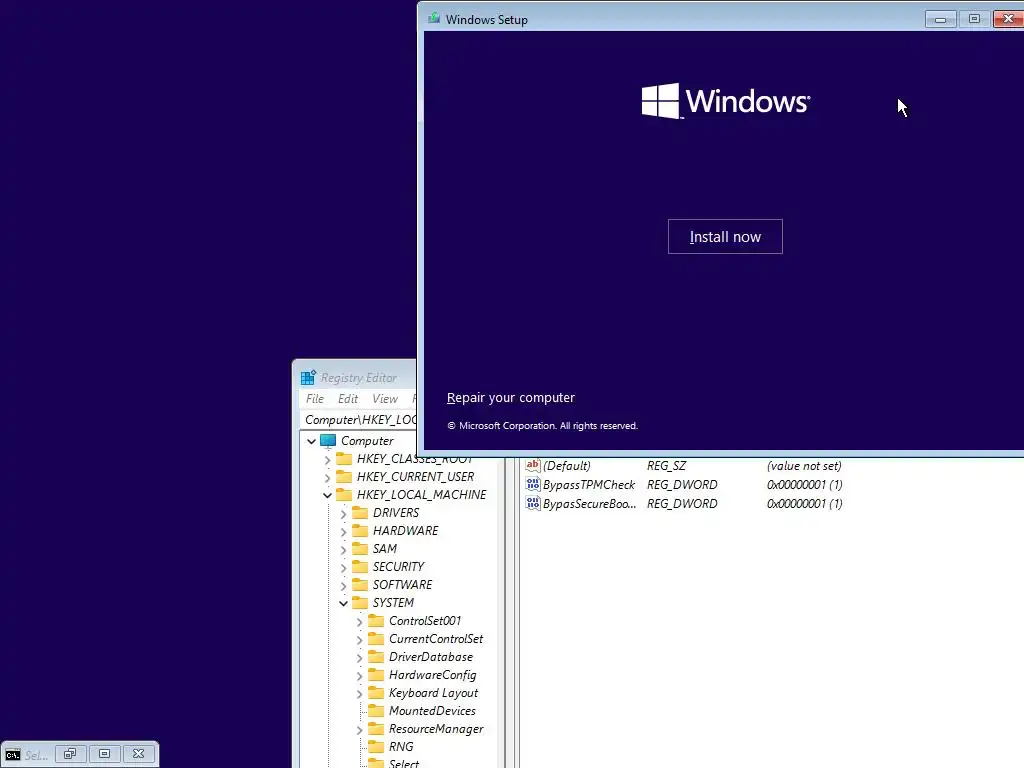Select ResourceManager folder icon
The width and height of the screenshot is (1024, 768).
click(376, 729)
